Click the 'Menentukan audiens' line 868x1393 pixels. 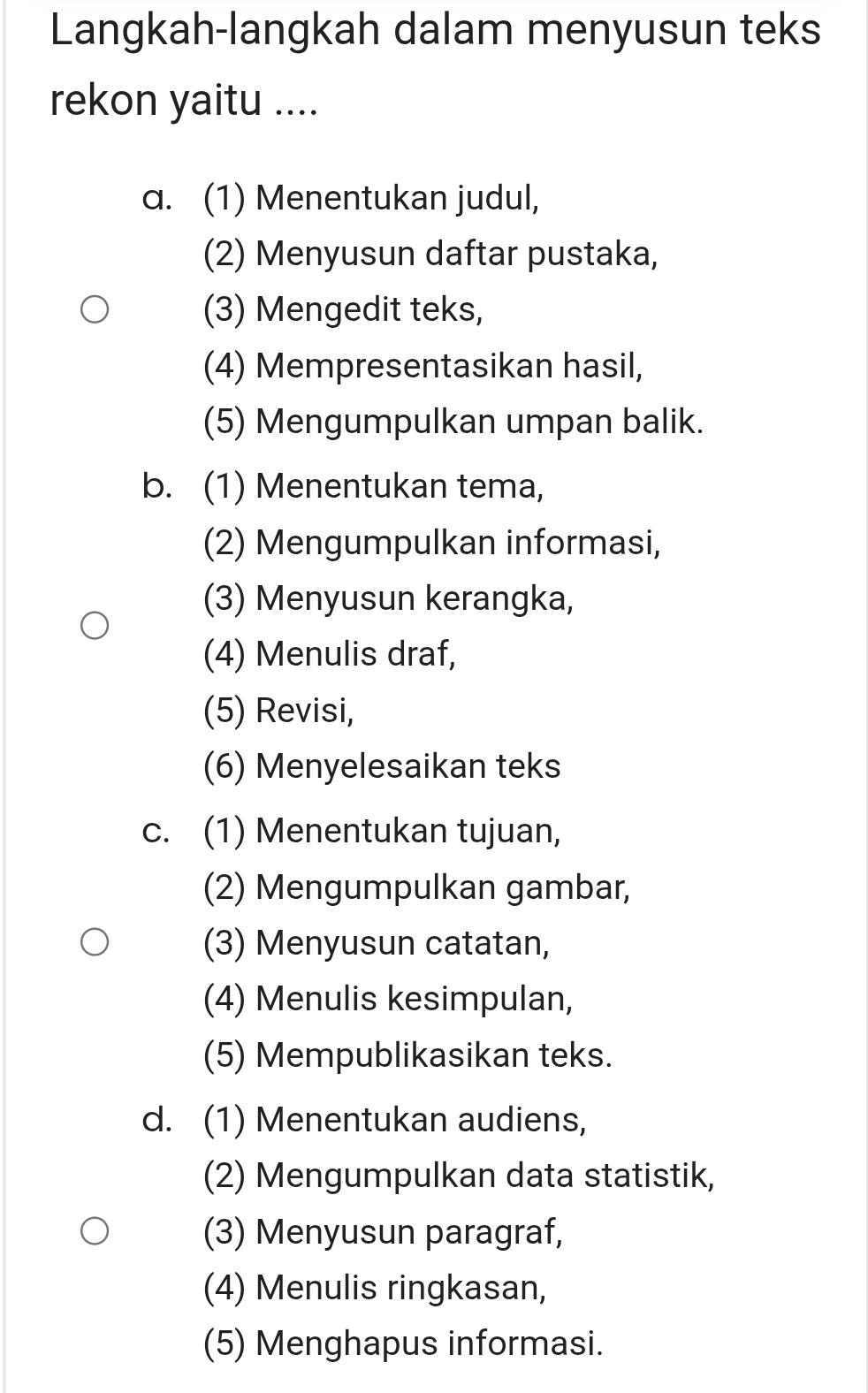click(394, 1120)
